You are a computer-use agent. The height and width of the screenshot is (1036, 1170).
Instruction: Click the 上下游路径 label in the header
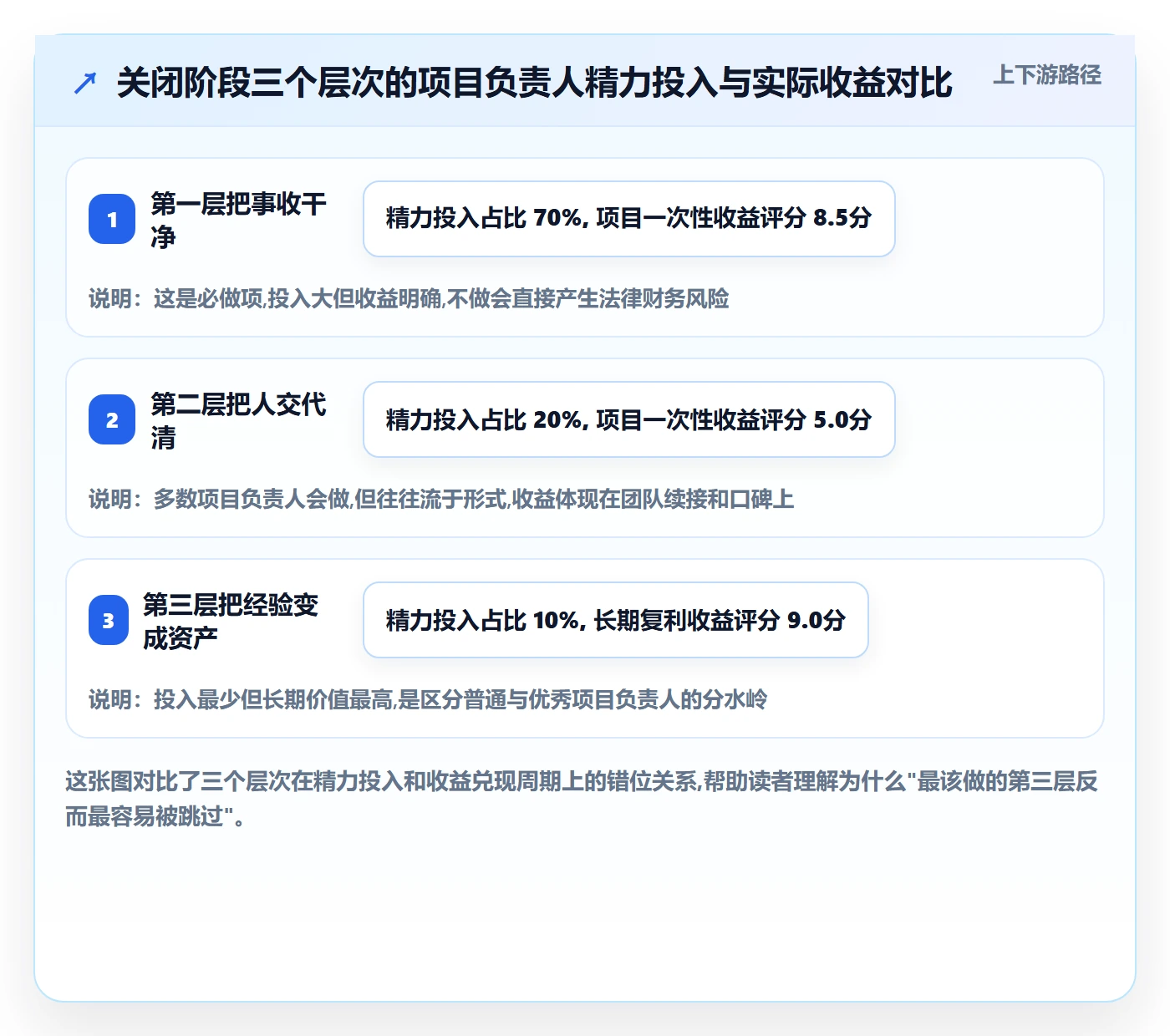[x=1047, y=75]
